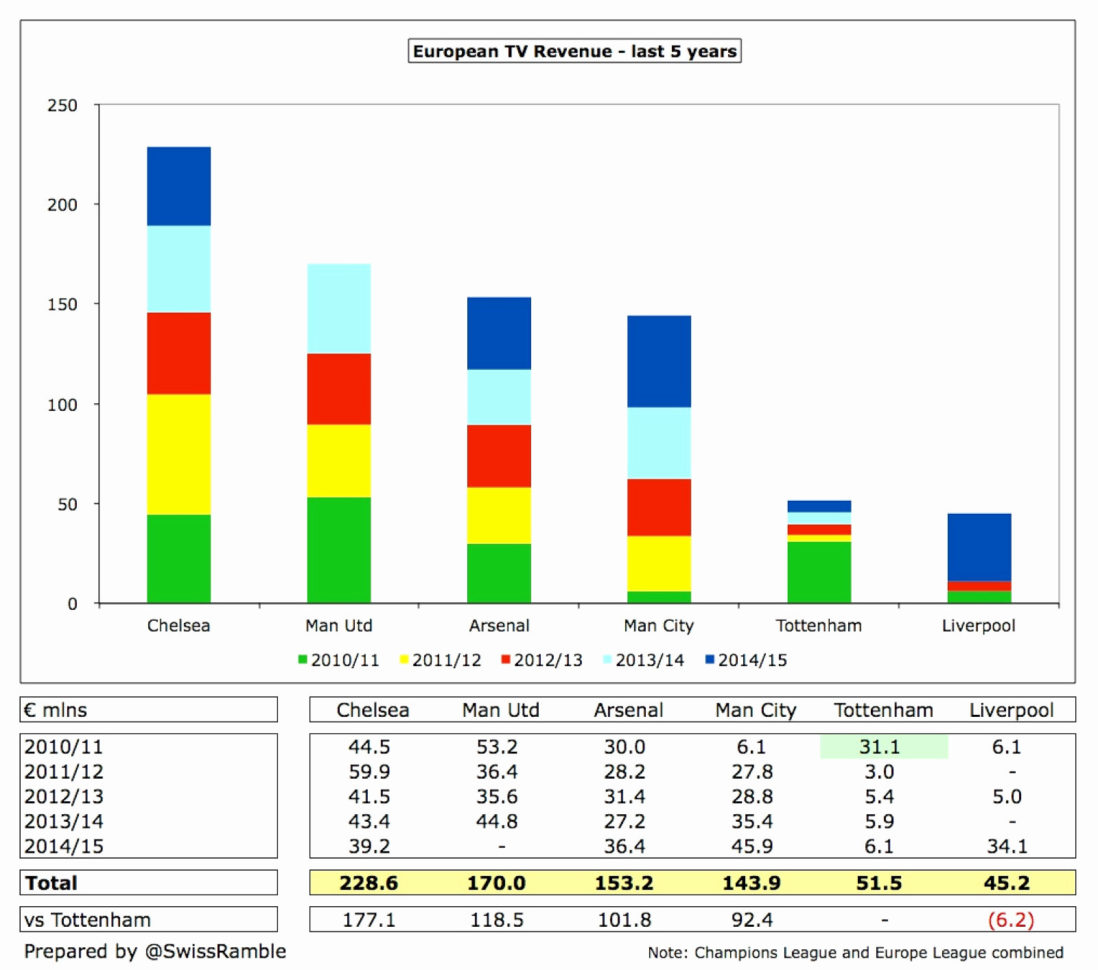Image resolution: width=1098 pixels, height=970 pixels.
Task: Click Arsenal's red 2012/13 bar segment
Action: (x=499, y=456)
